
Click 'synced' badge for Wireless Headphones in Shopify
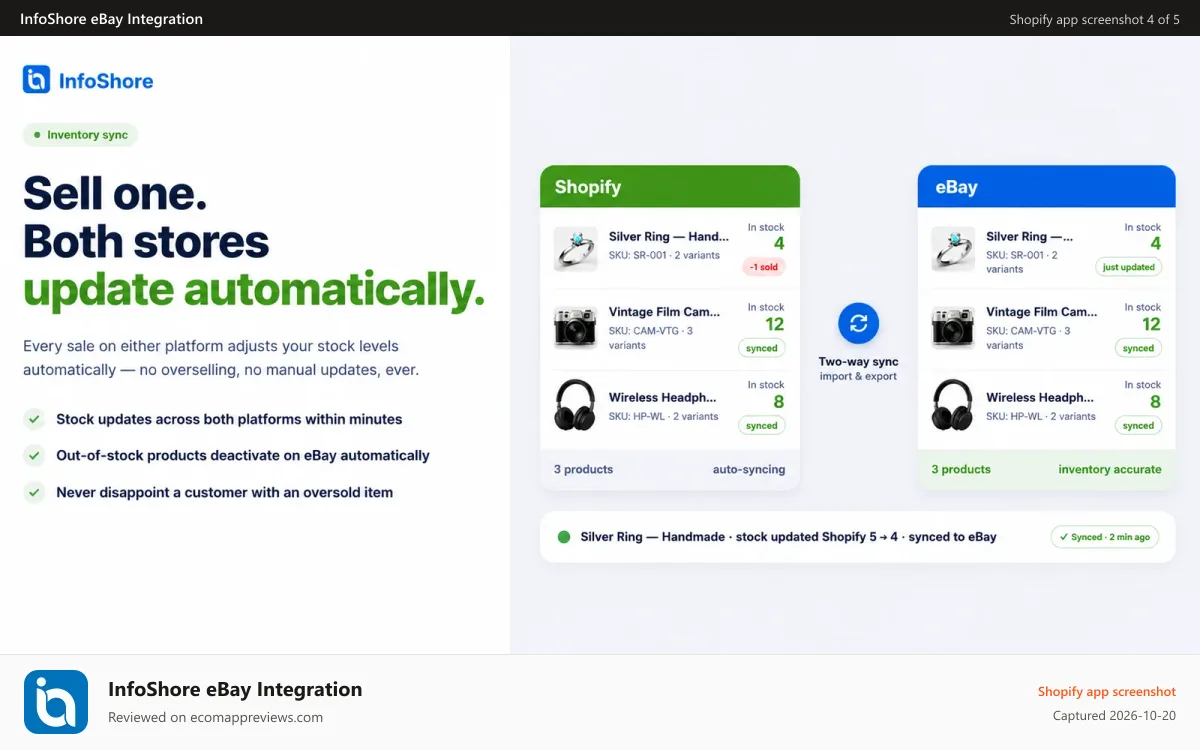coord(762,425)
